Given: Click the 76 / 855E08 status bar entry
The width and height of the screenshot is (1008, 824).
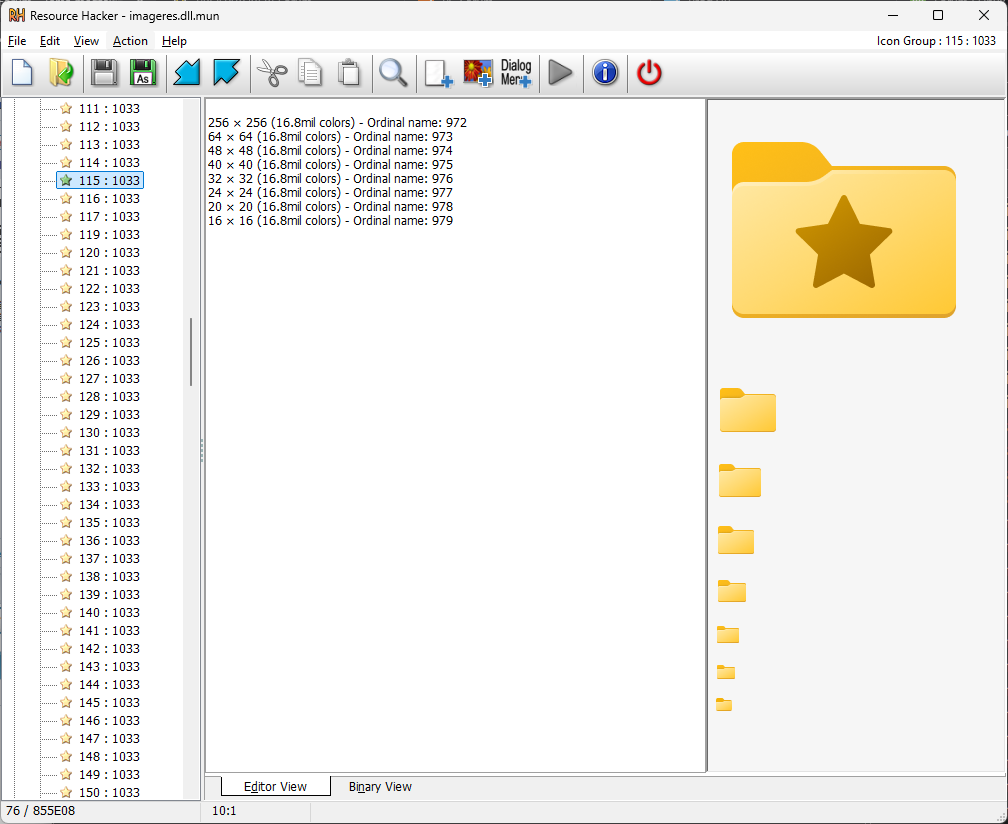Looking at the screenshot, I should pos(40,811).
